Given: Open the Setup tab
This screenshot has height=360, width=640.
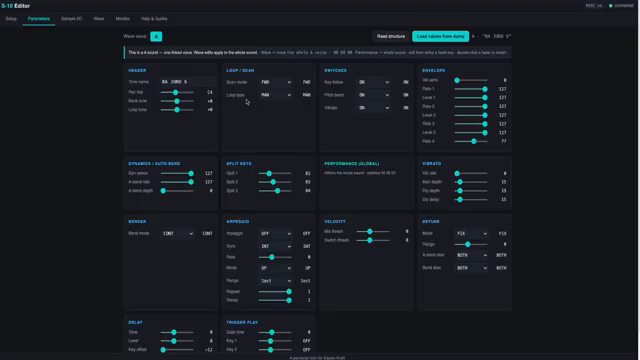Looking at the screenshot, I should point(11,19).
